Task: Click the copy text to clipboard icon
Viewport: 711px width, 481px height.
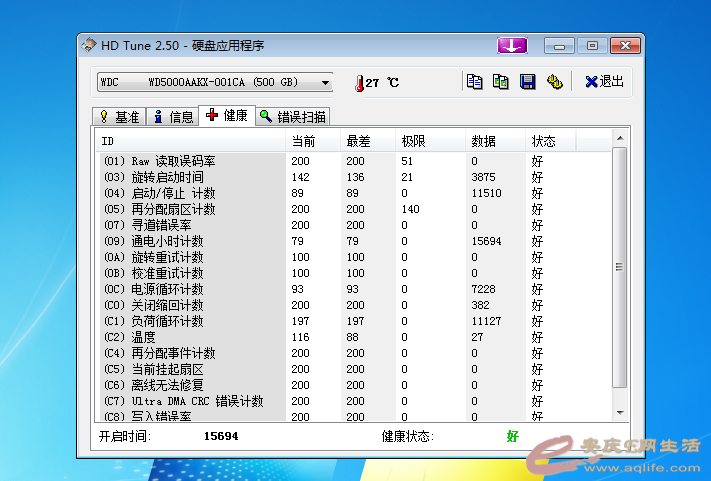Action: 475,82
